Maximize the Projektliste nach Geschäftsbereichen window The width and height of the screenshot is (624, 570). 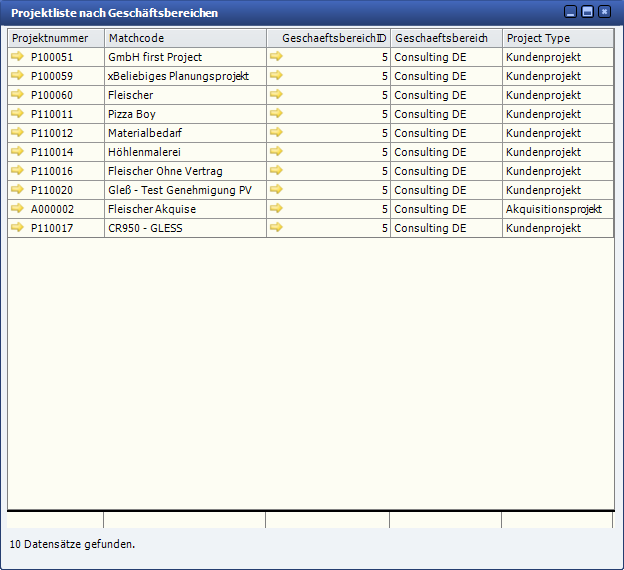[587, 12]
